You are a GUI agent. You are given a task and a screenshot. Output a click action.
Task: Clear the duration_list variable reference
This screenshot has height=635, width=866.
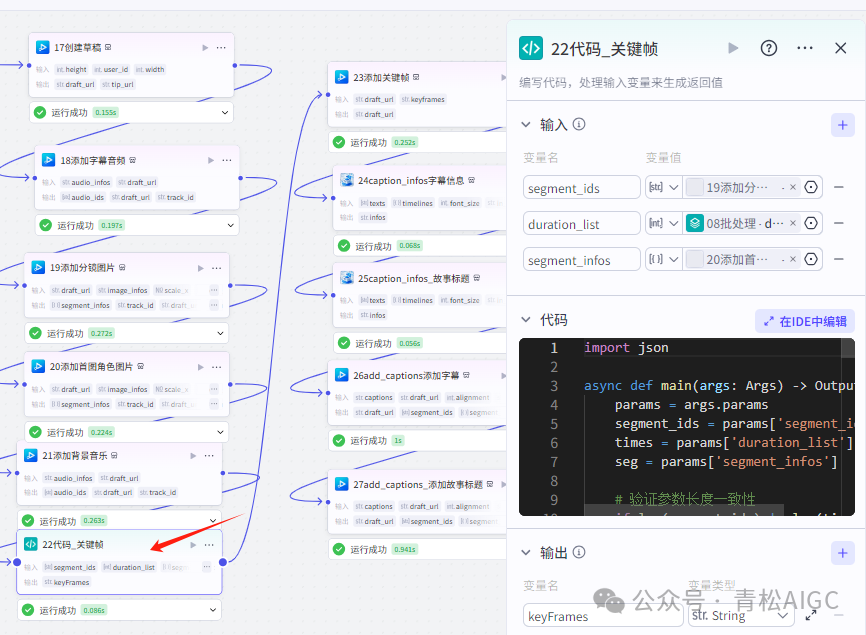tap(794, 224)
